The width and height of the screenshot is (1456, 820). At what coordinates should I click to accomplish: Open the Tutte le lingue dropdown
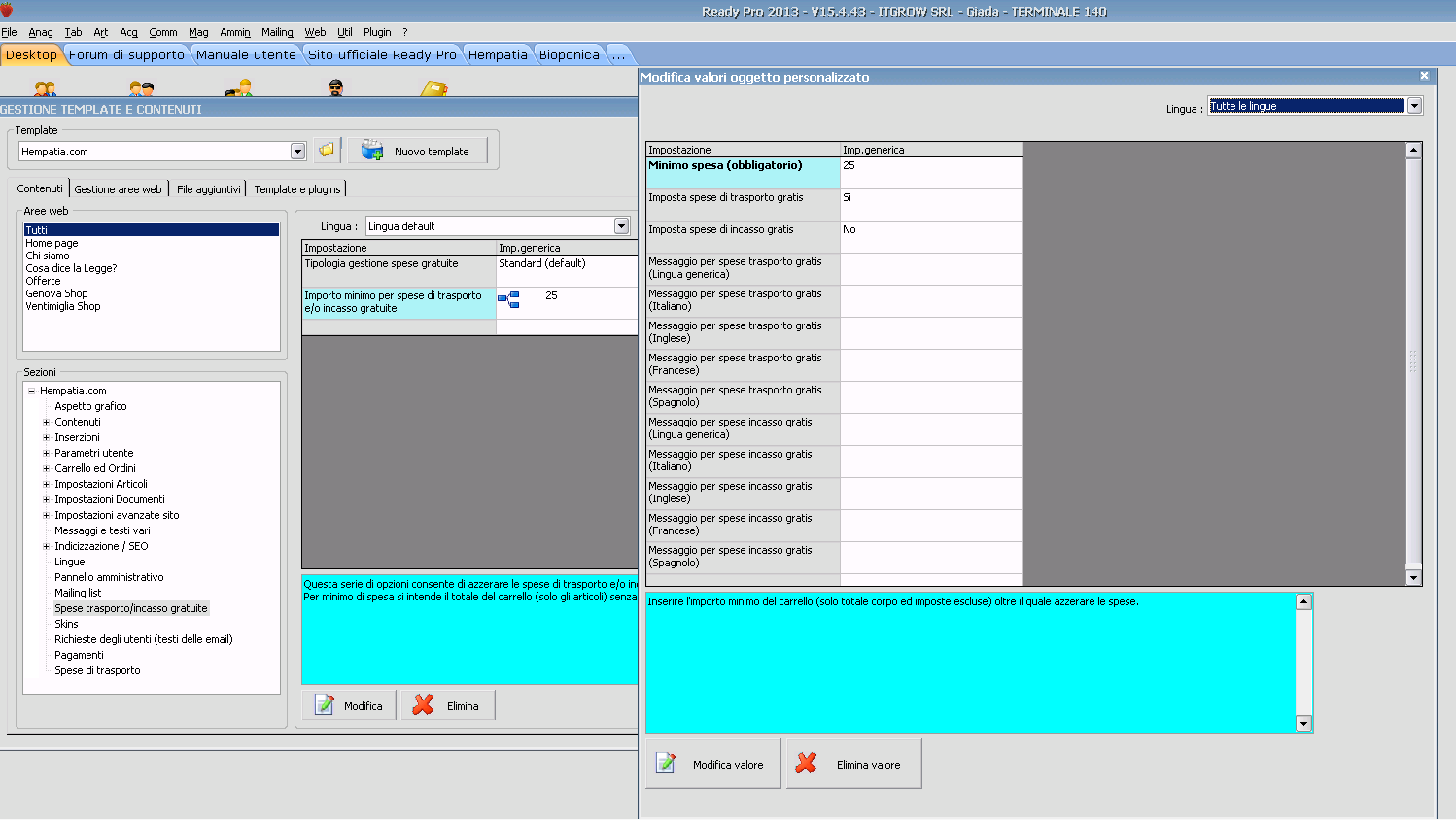pos(1415,106)
